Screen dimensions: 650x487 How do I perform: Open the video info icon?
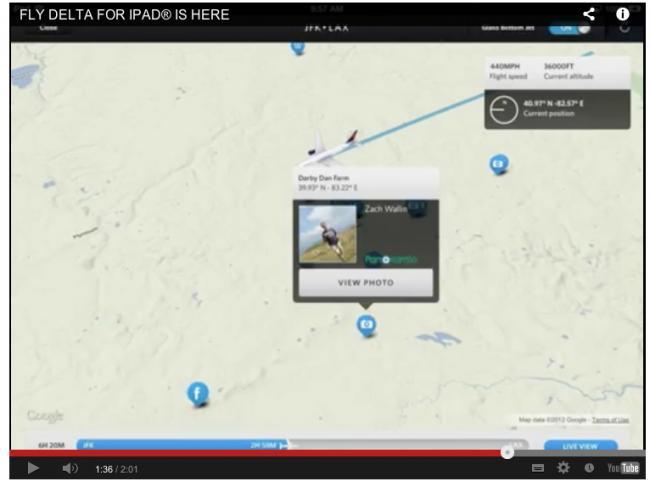(x=622, y=14)
